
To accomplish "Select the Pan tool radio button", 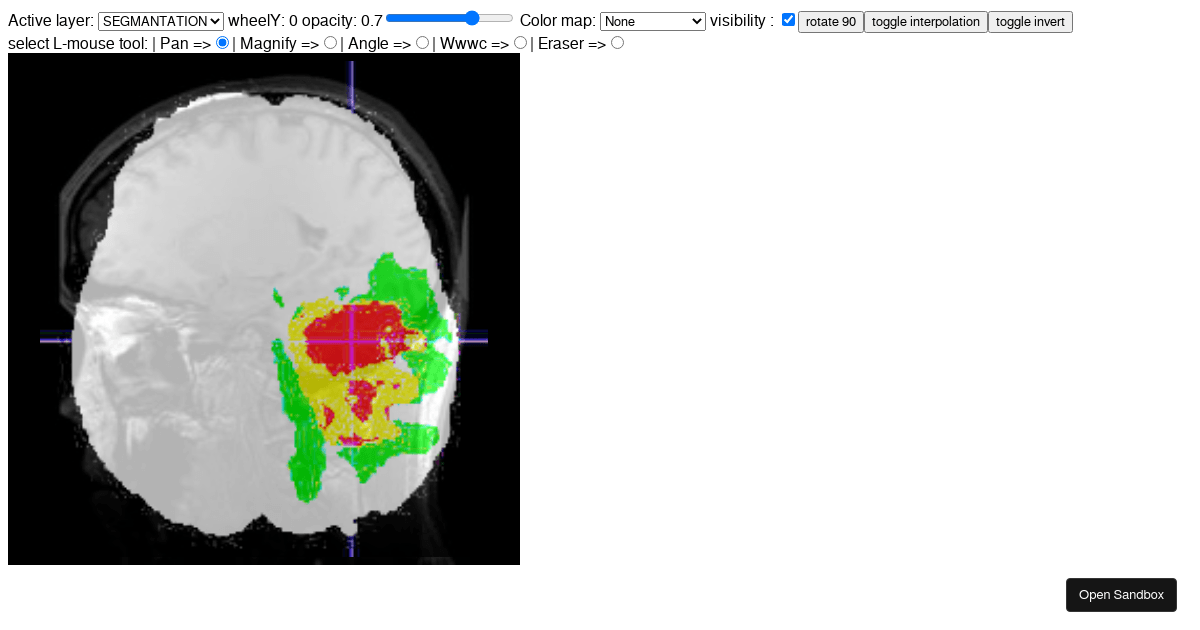I will coord(223,43).
